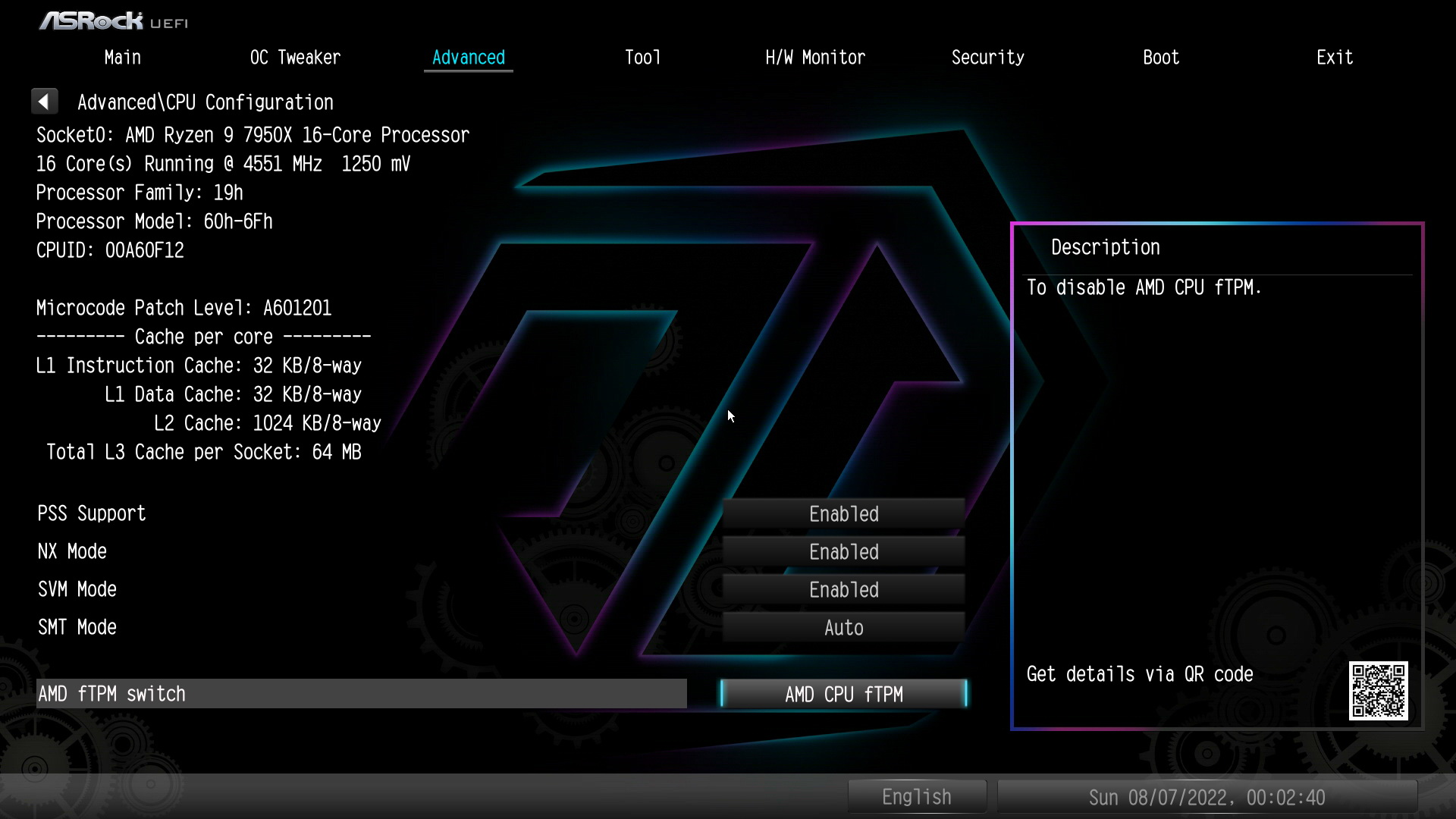Click the Advanced\CPU Configuration breadcrumb text
The image size is (1456, 819).
[206, 102]
